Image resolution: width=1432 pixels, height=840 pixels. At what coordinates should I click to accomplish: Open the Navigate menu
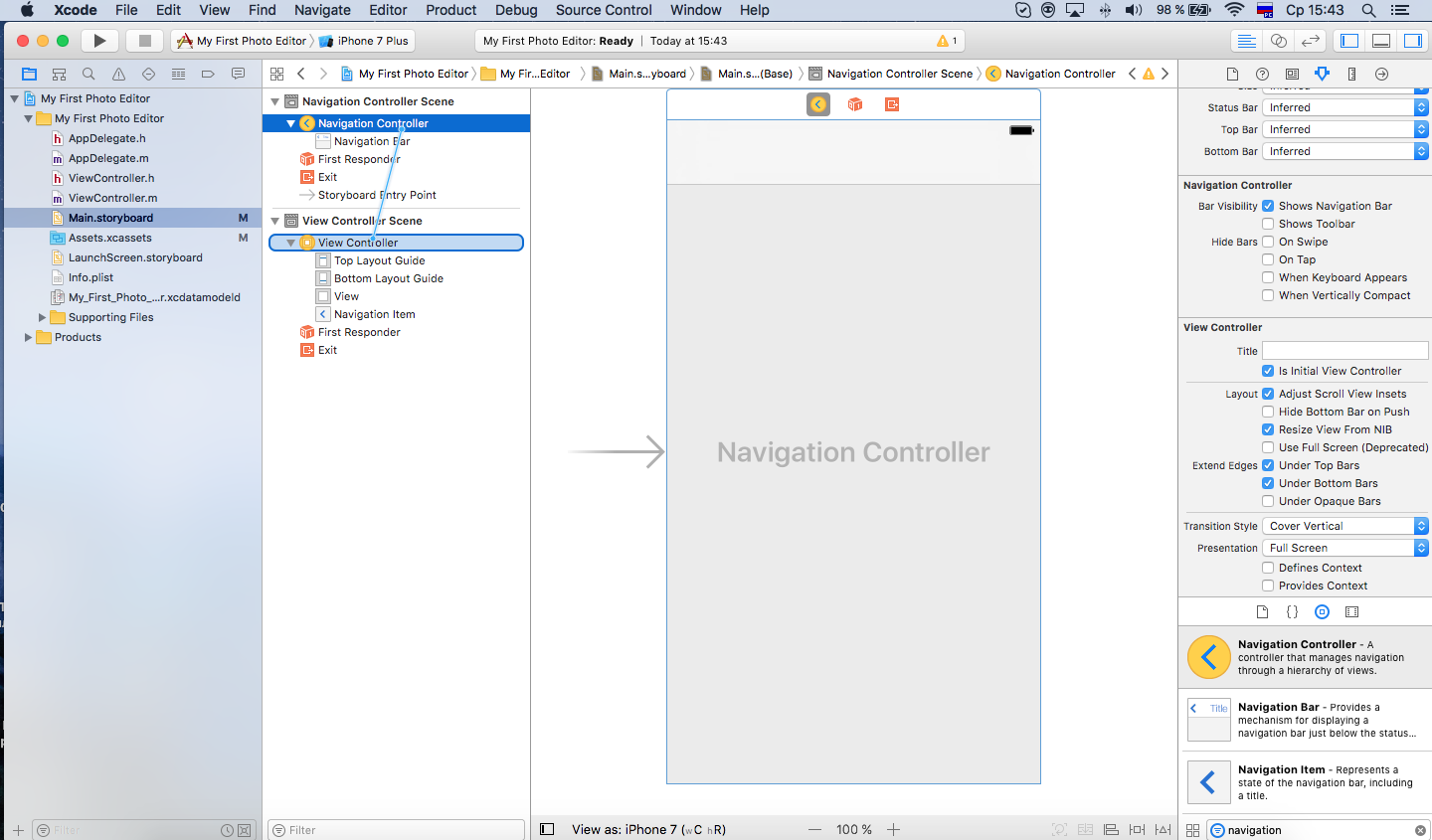[322, 10]
